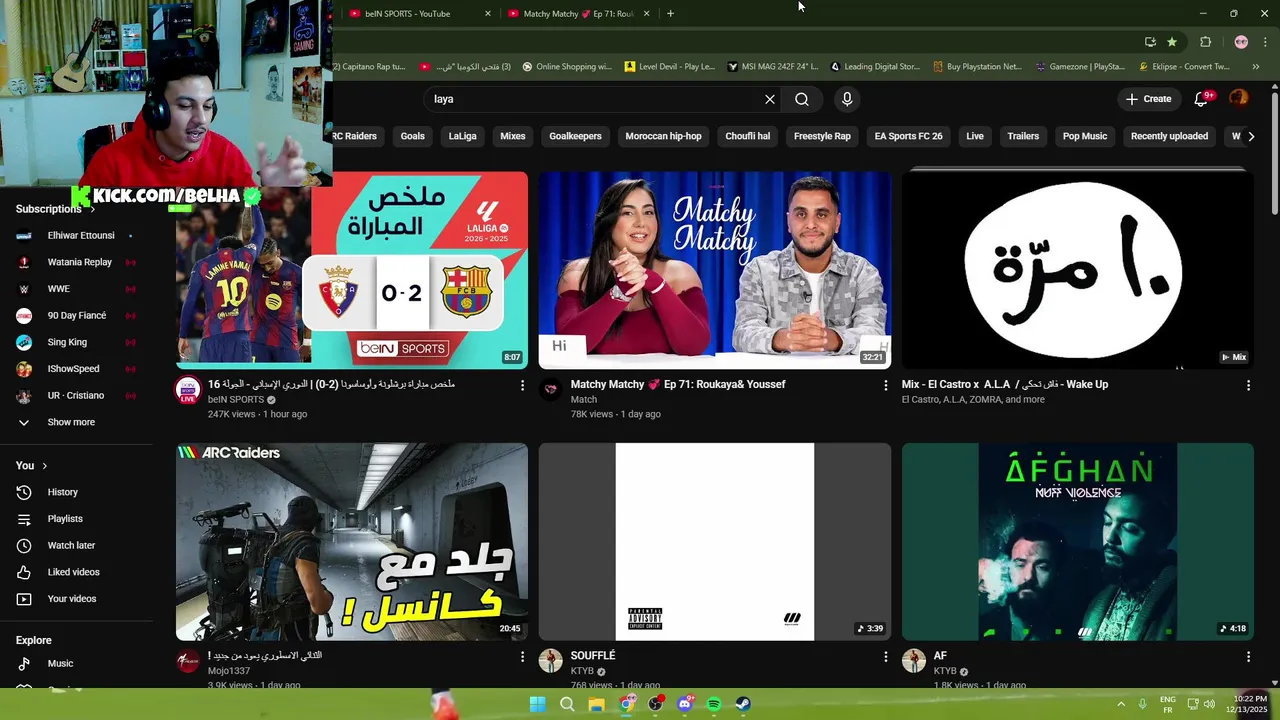Image resolution: width=1280 pixels, height=720 pixels.
Task: Select the Trailers filter chip
Action: tap(1023, 136)
